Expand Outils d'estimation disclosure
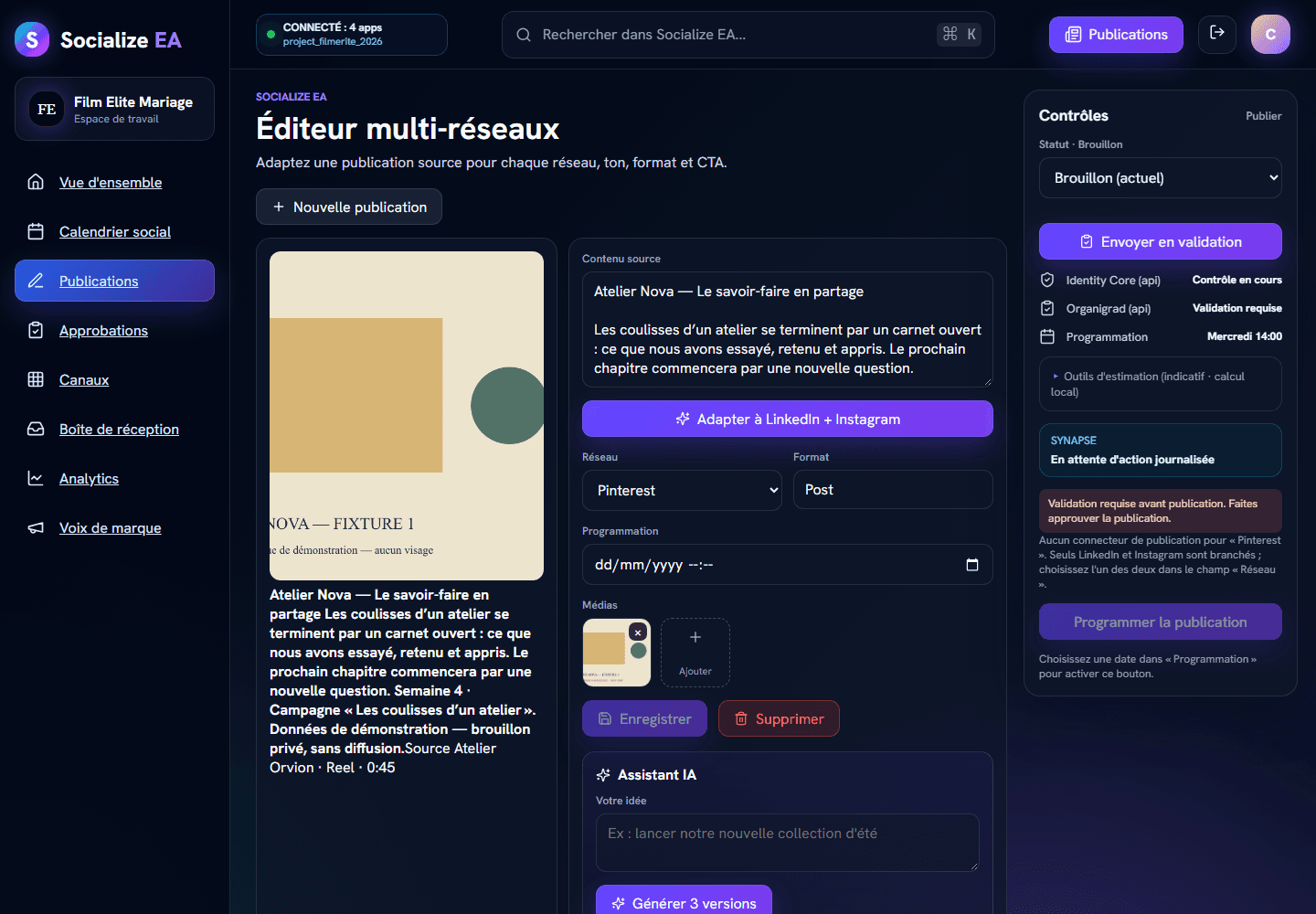The height and width of the screenshot is (914, 1316). pos(1161,384)
